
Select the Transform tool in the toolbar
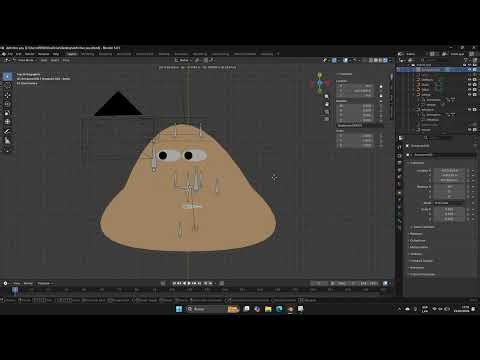tap(7, 122)
